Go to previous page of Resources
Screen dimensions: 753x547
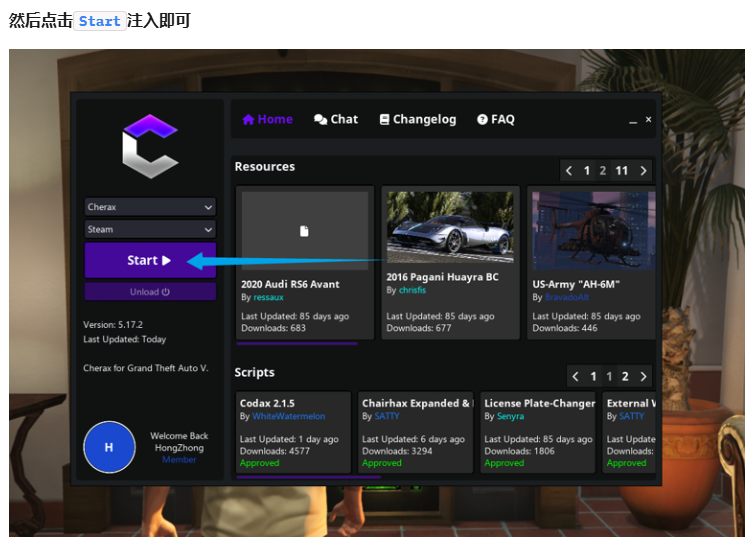[x=569, y=171]
